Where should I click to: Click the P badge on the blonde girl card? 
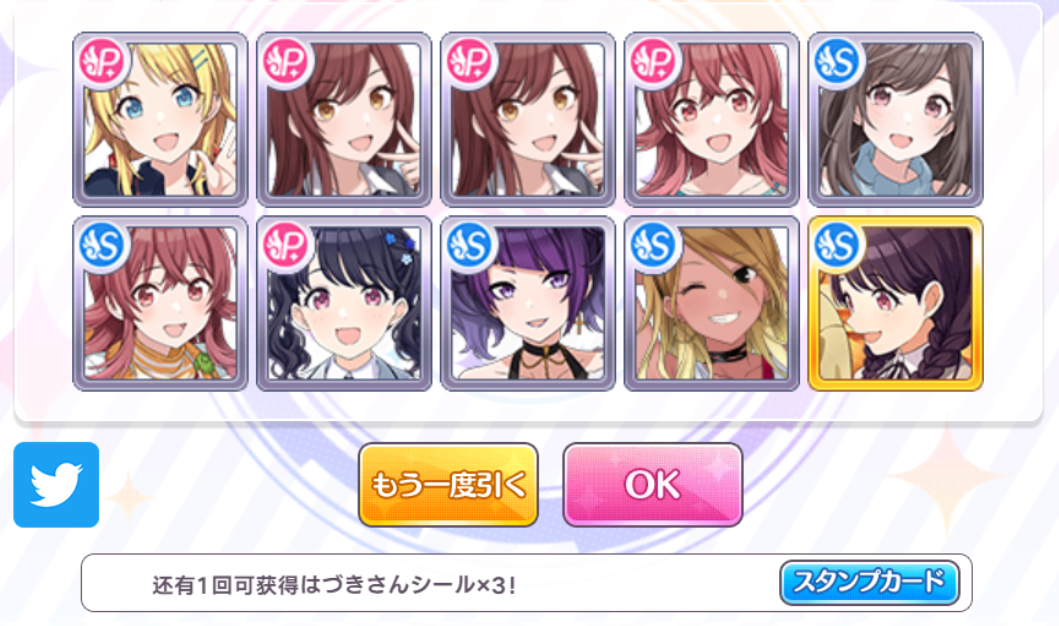103,62
